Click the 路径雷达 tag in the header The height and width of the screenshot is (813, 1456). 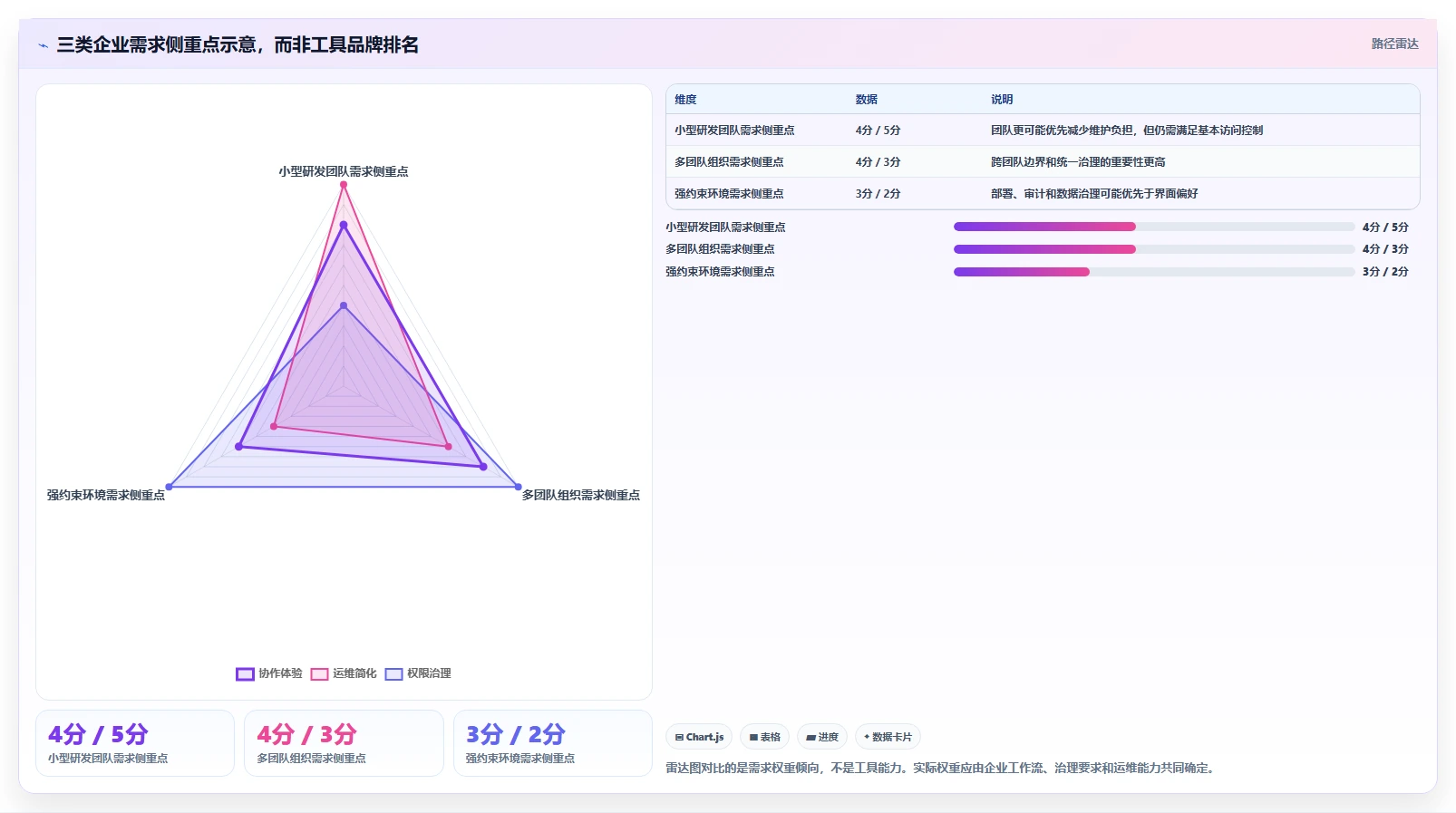[x=1394, y=44]
